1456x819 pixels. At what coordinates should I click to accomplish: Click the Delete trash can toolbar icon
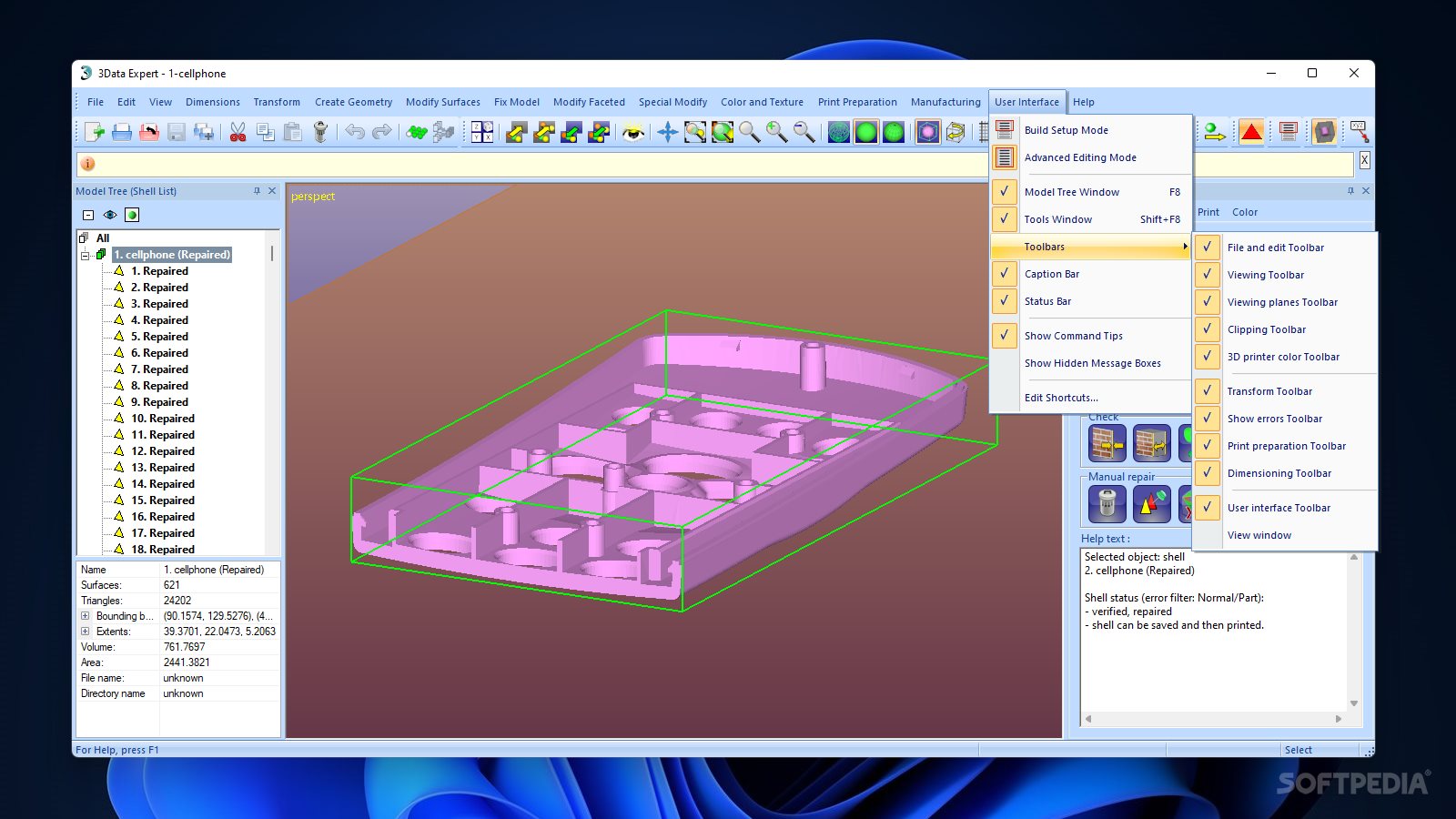click(x=319, y=132)
